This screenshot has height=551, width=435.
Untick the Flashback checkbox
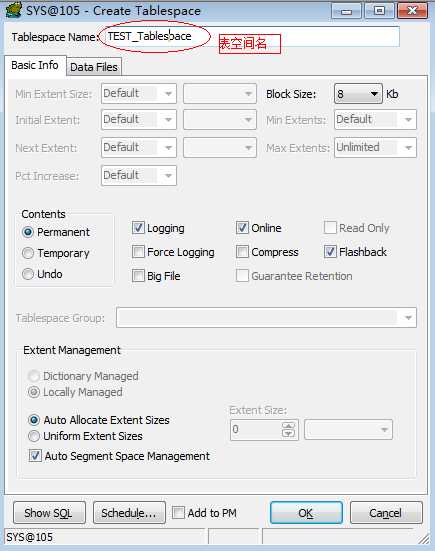point(330,252)
